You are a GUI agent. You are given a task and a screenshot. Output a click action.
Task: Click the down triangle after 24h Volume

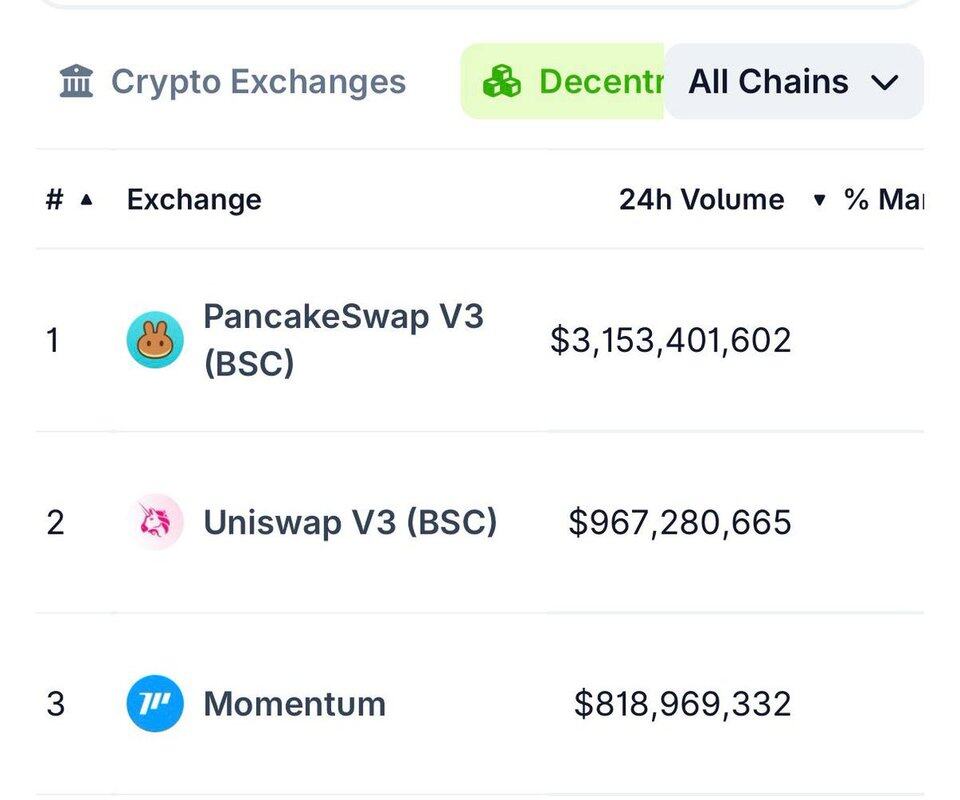click(x=820, y=200)
